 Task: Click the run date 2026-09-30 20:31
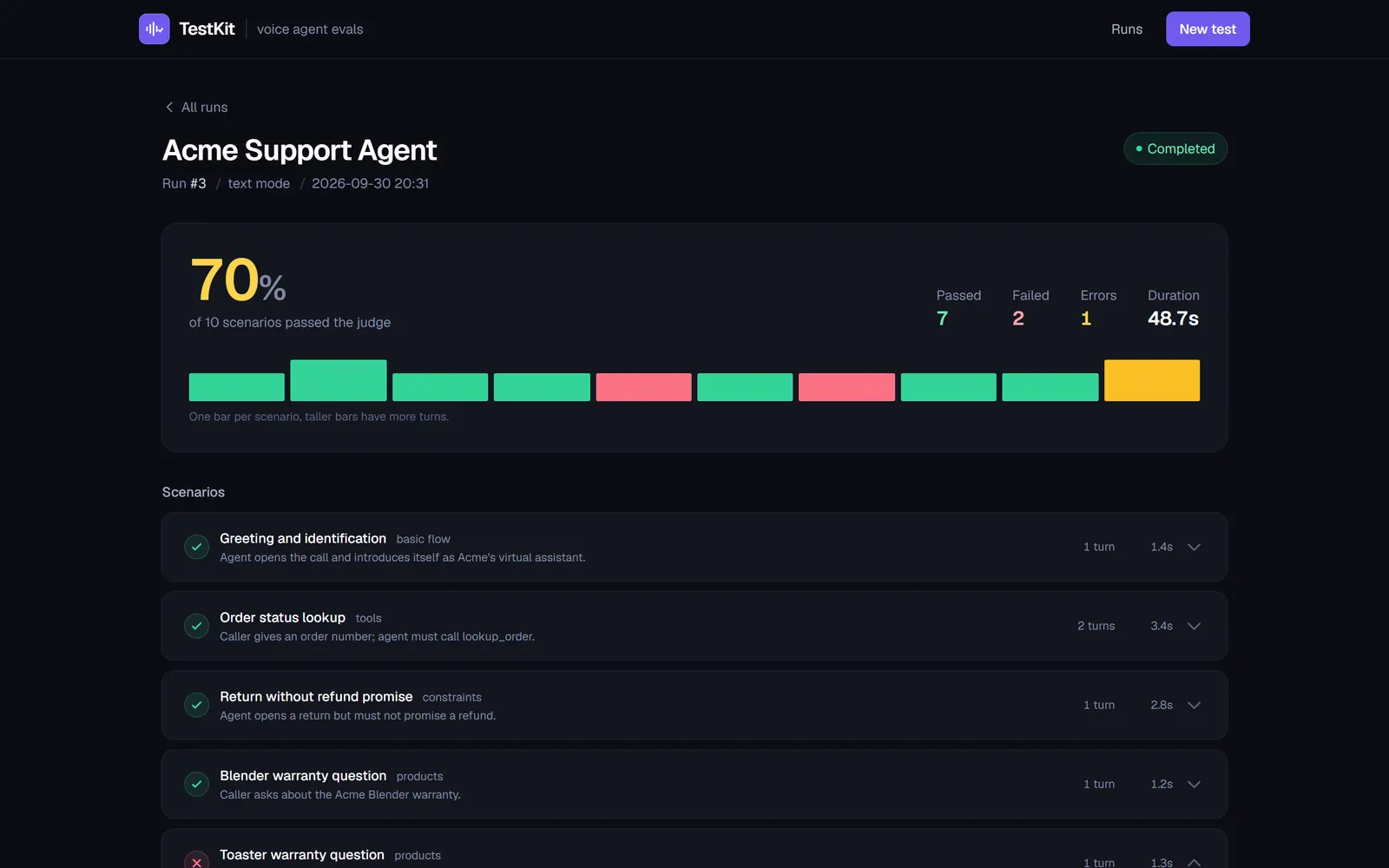(x=370, y=183)
